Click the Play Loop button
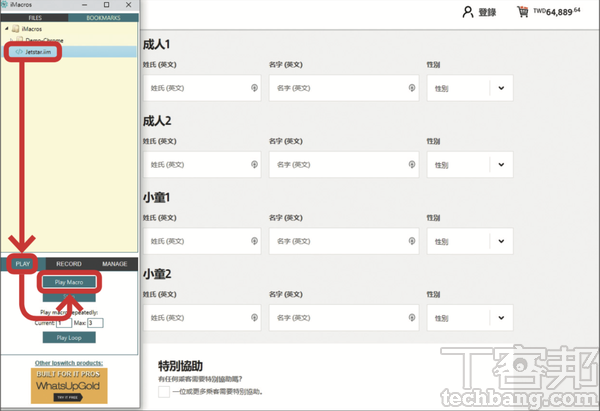600x411 pixels. tap(69, 338)
